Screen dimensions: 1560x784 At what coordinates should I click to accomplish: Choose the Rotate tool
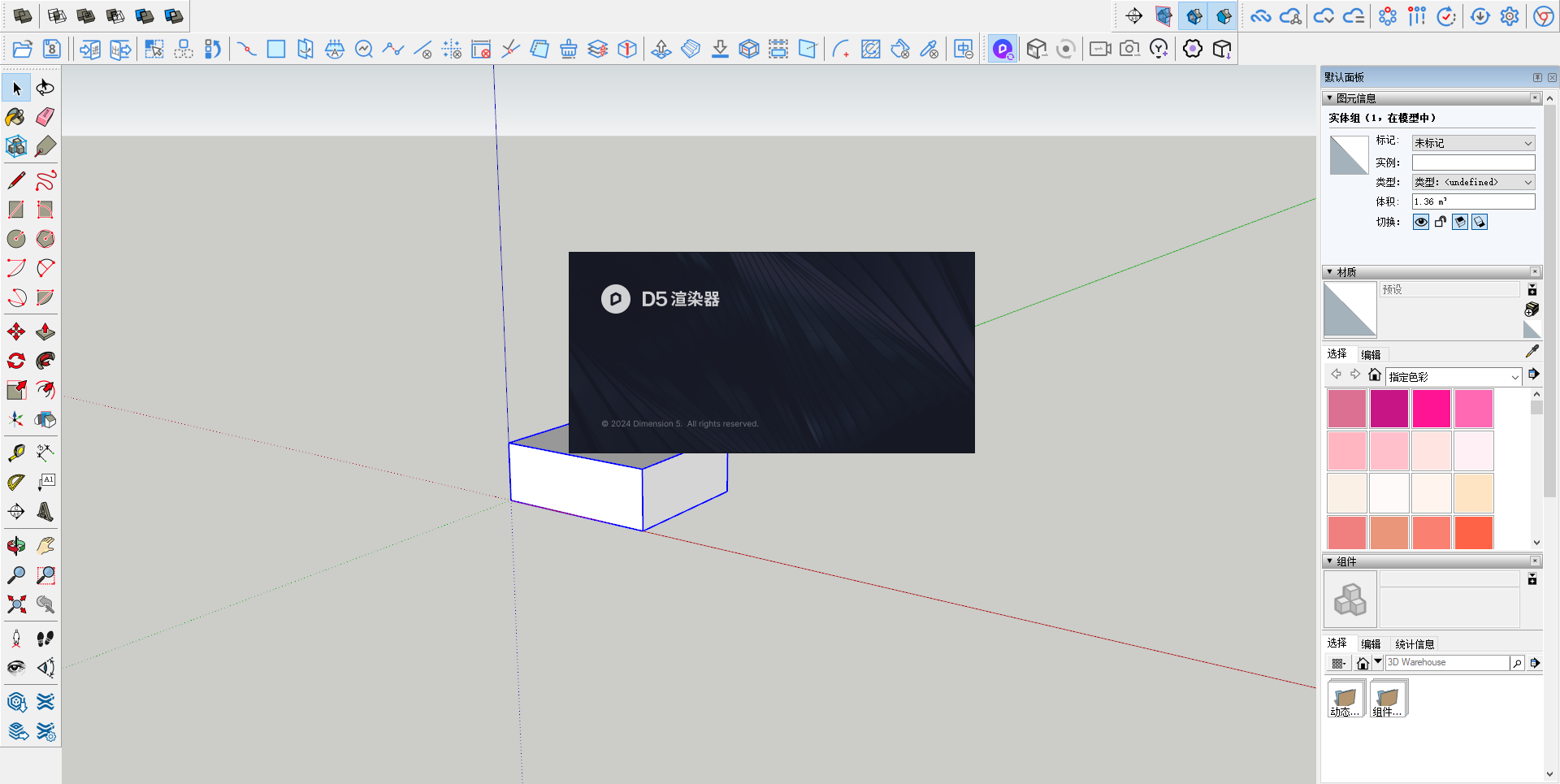coord(16,361)
